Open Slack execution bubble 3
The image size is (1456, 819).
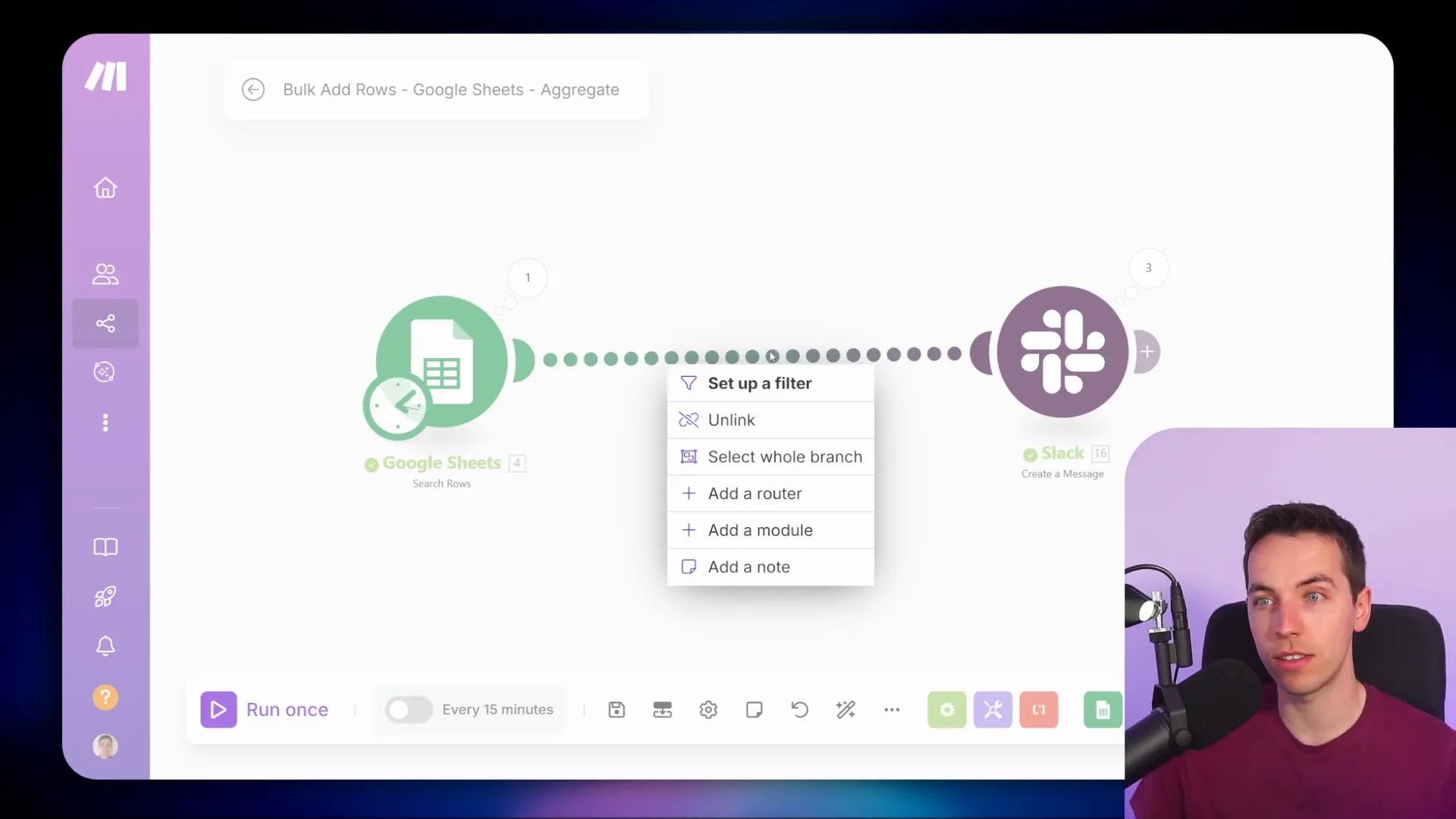click(1148, 268)
